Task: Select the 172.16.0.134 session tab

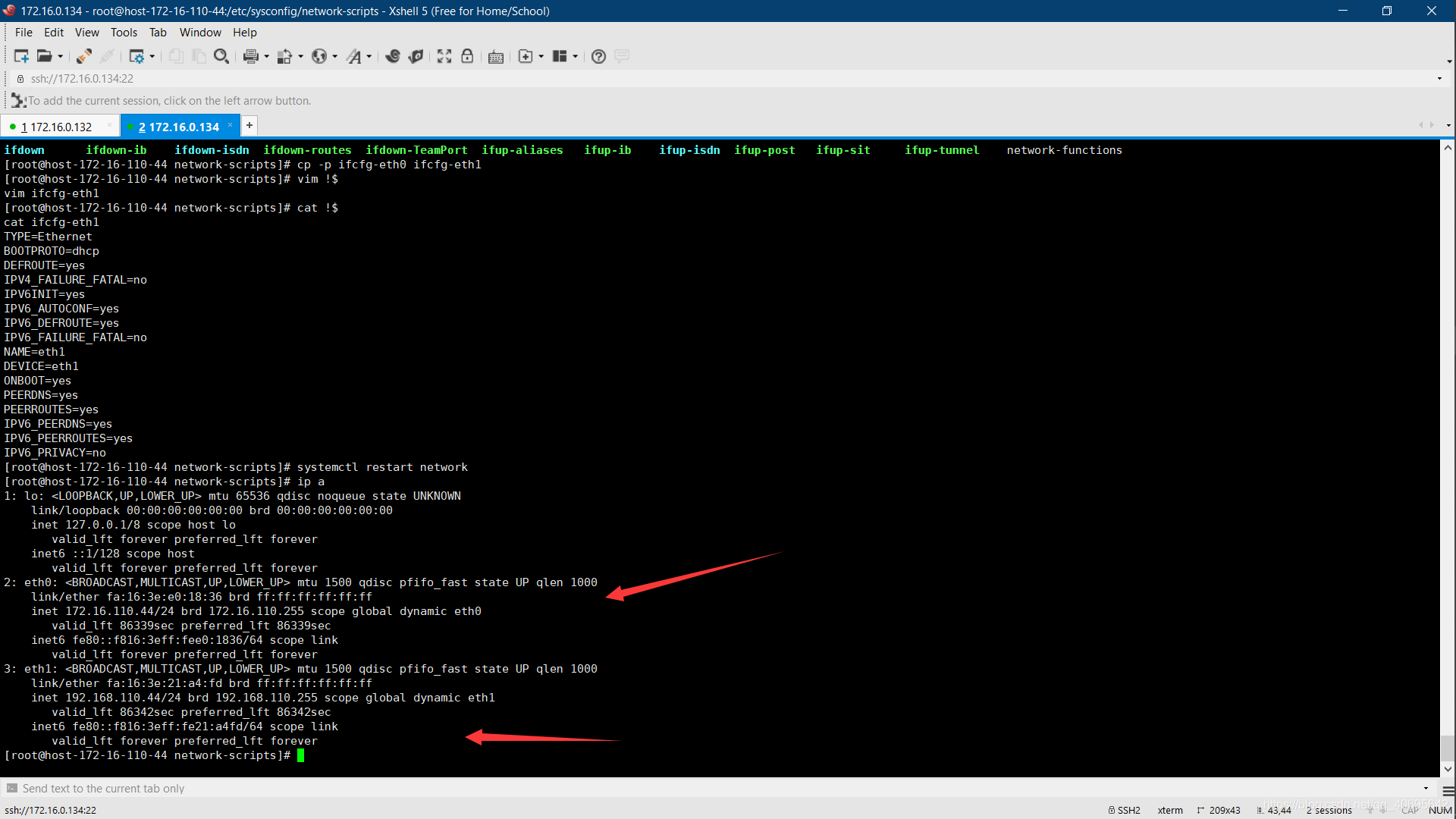Action: tap(179, 127)
